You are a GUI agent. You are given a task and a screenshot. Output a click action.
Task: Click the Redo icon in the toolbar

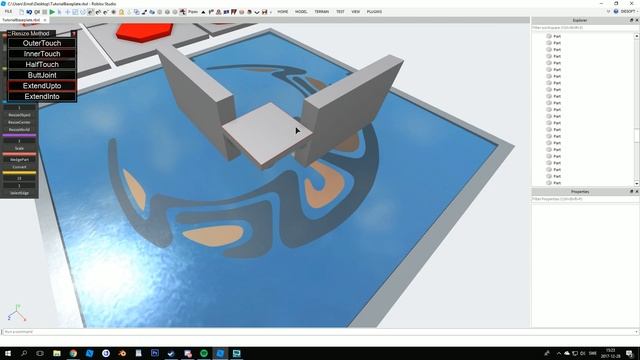(37, 12)
